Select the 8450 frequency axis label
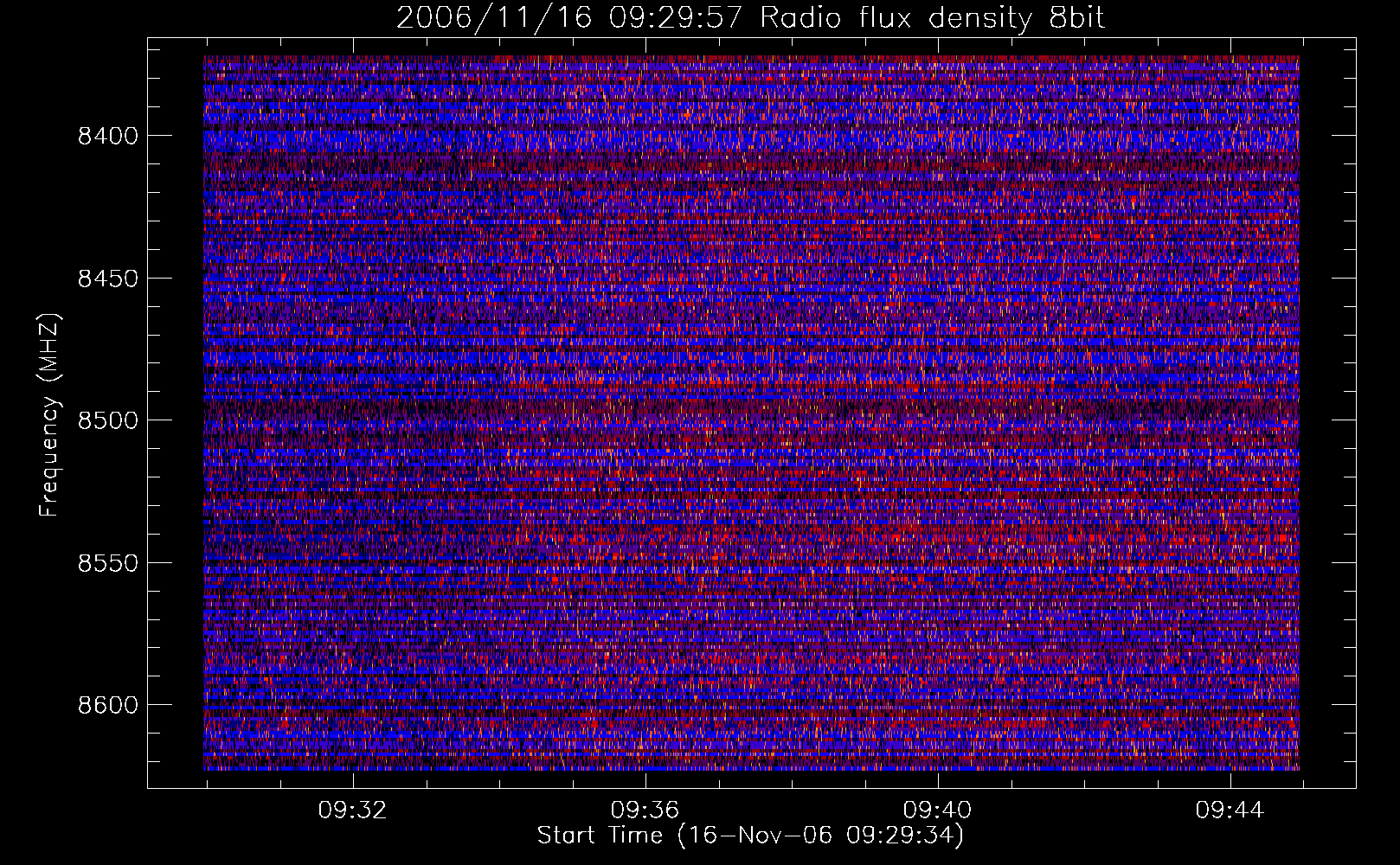 [108, 279]
